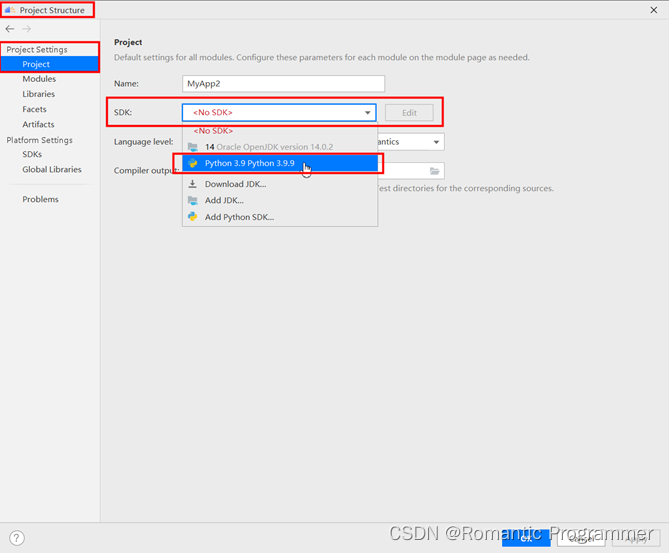Choose Download JDK... from the list
The width and height of the screenshot is (669, 553).
pyautogui.click(x=280, y=184)
